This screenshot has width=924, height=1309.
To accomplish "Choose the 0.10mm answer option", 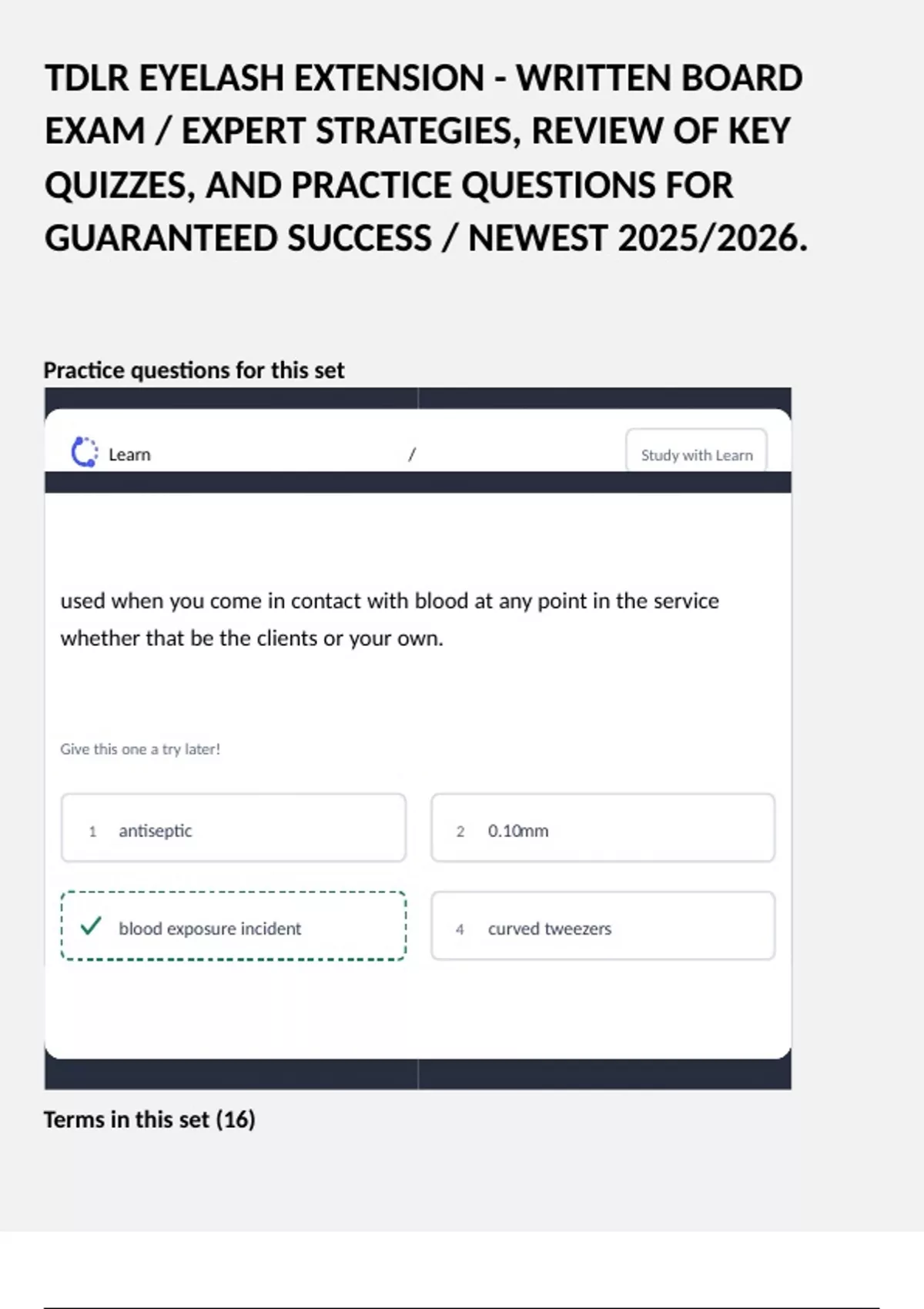I will [x=602, y=829].
